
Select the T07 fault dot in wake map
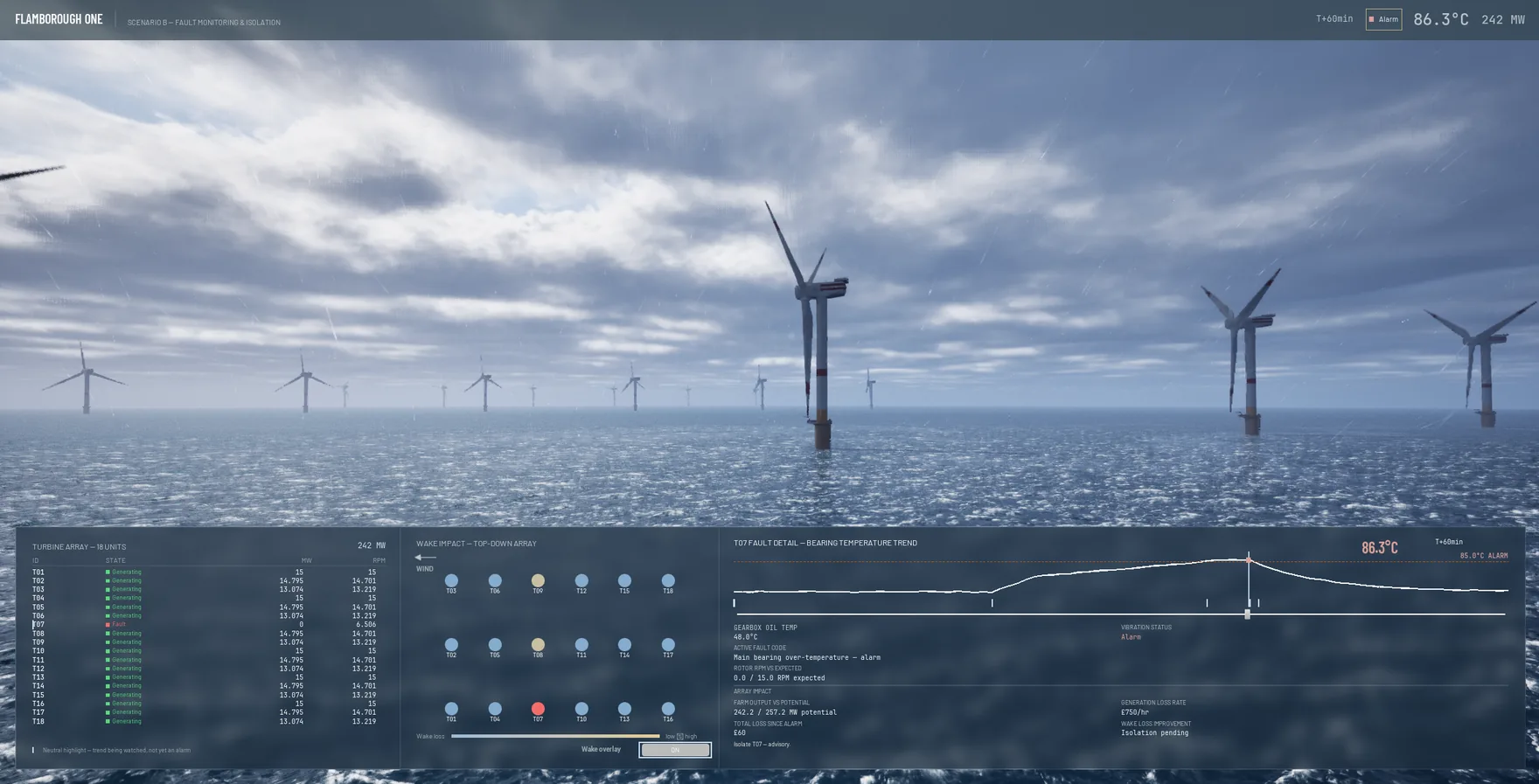538,709
